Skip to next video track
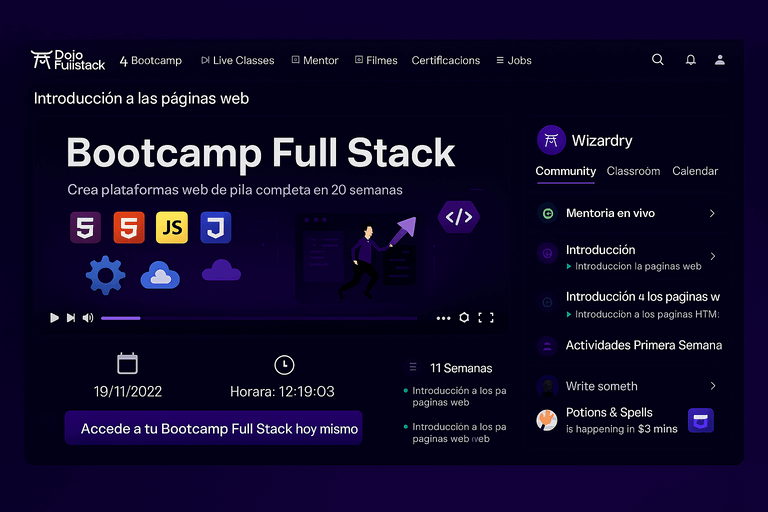 point(70,318)
